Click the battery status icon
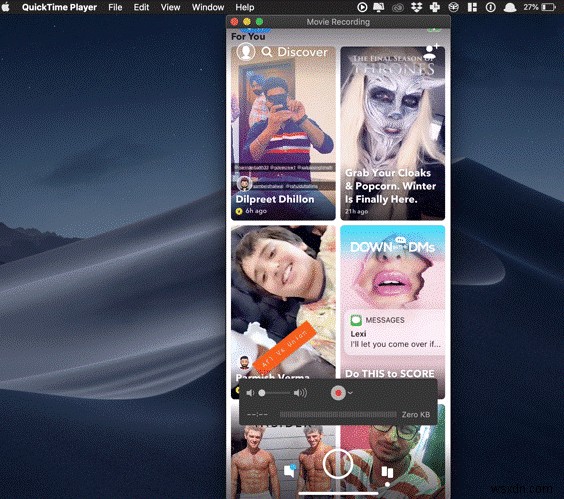 pos(549,7)
